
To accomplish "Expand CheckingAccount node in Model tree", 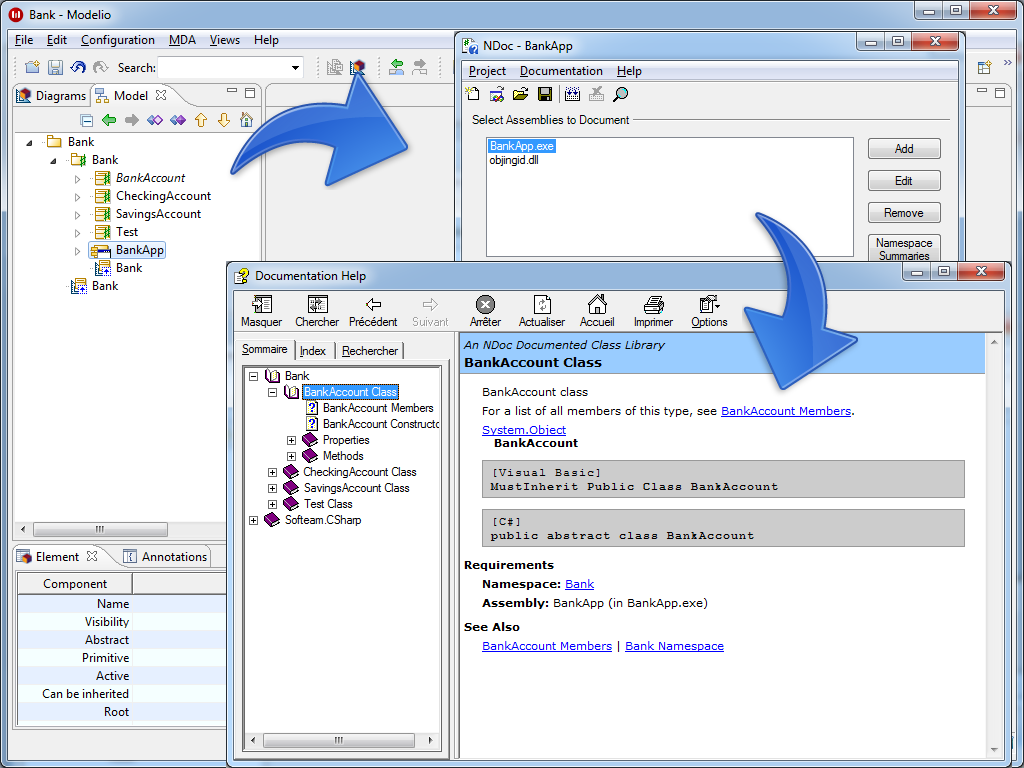I will pos(77,197).
